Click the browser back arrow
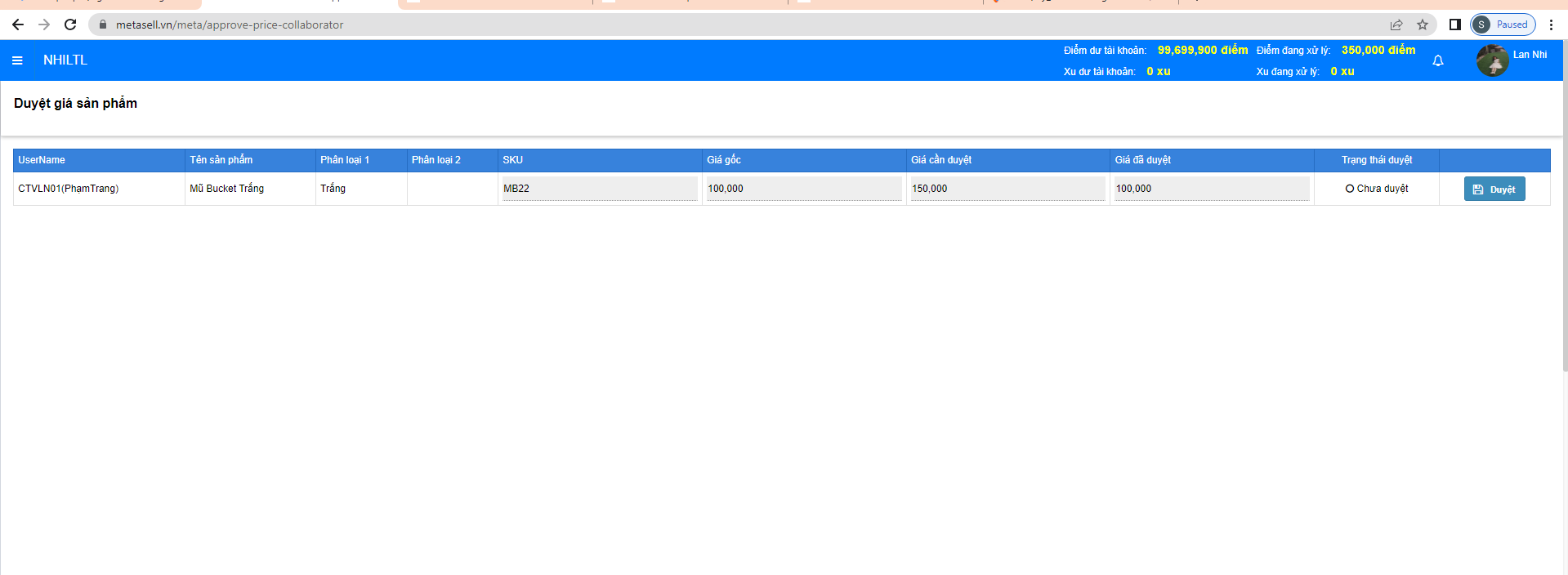Viewport: 1568px width, 575px height. coord(18,25)
